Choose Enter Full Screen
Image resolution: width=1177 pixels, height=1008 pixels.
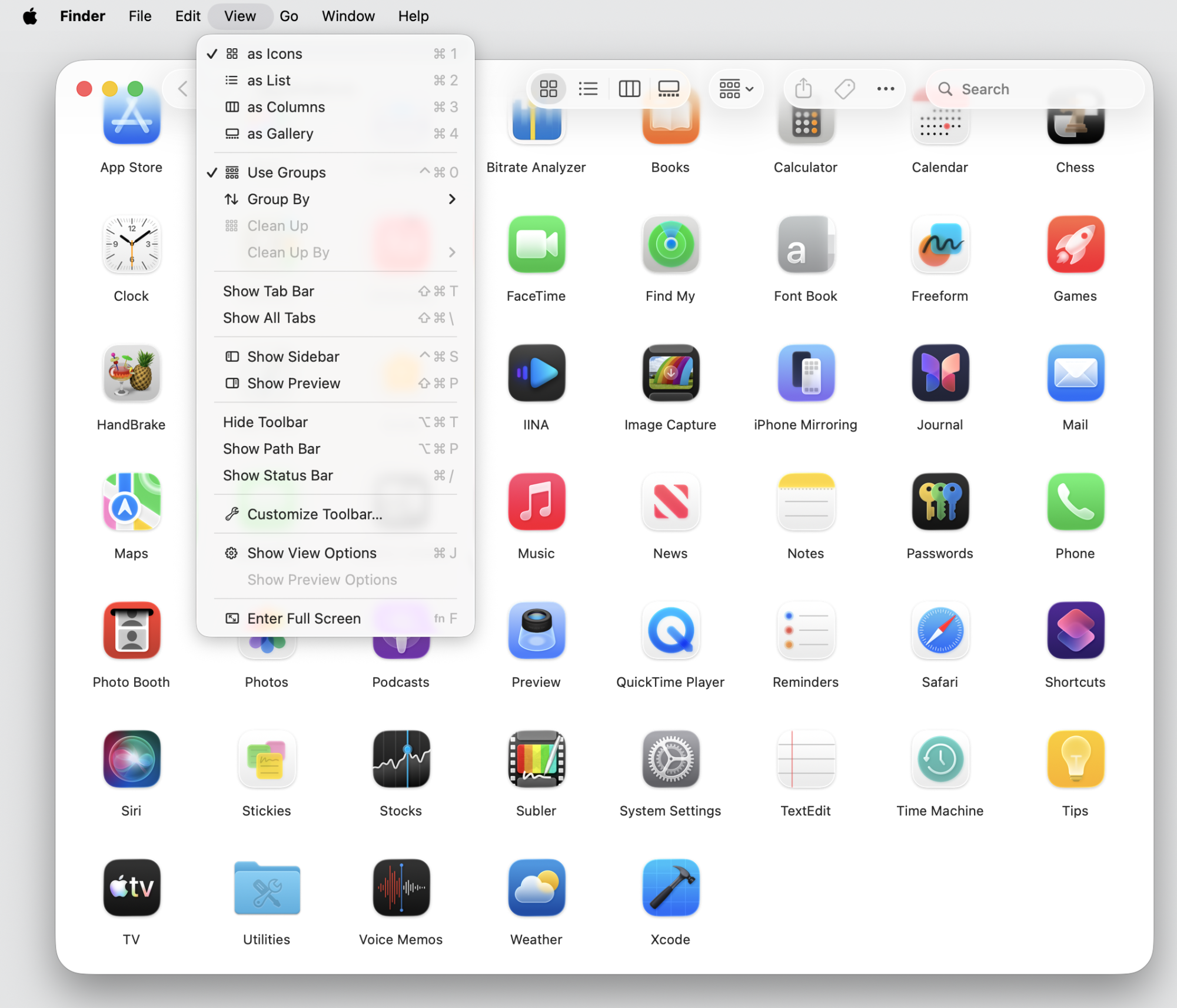click(304, 618)
